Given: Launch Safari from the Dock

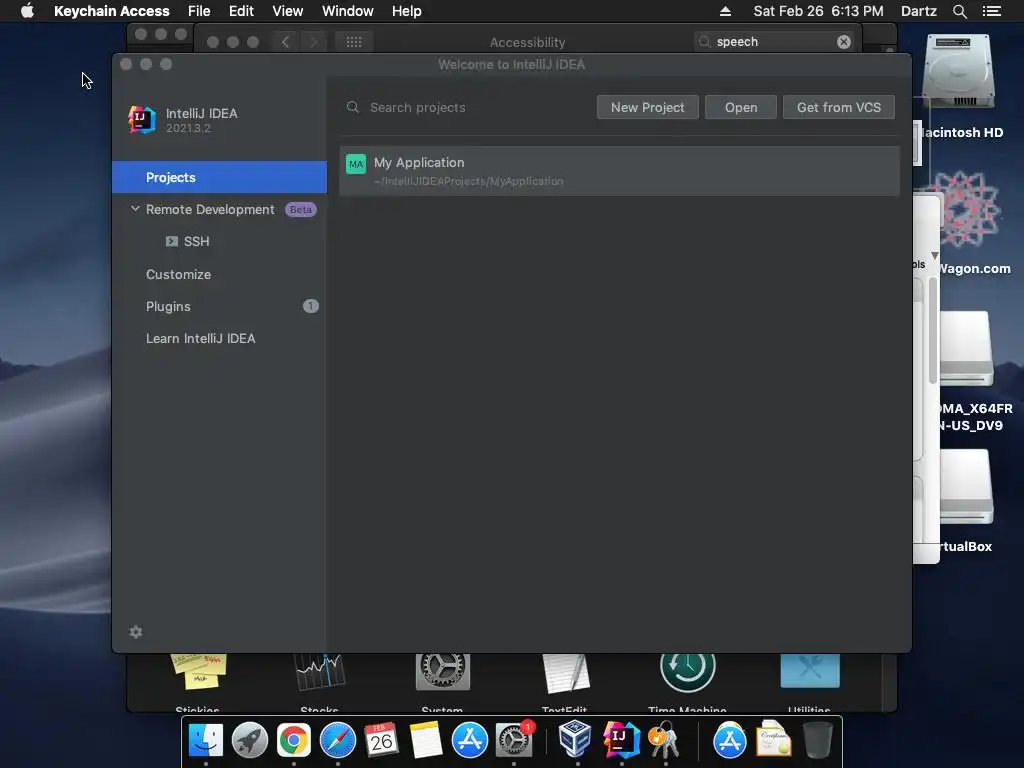Looking at the screenshot, I should click(x=338, y=740).
